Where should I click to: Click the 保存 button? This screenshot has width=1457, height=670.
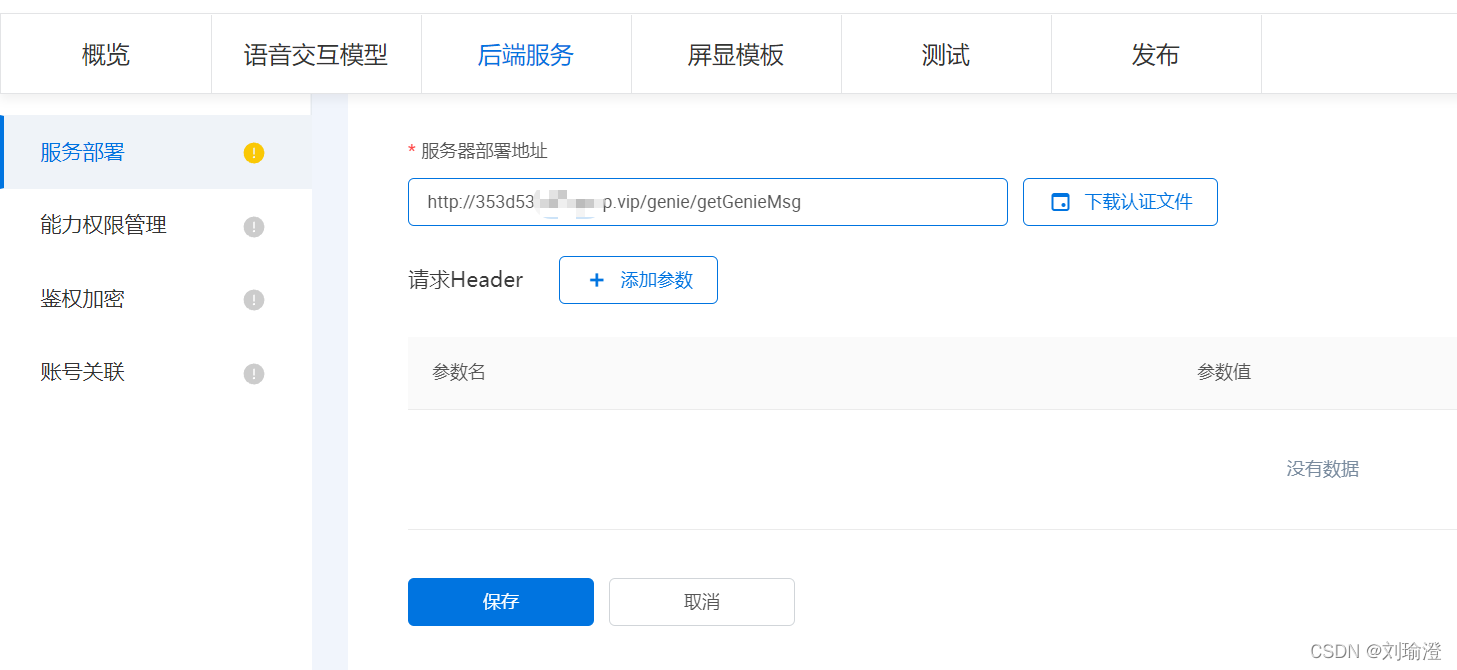[501, 602]
